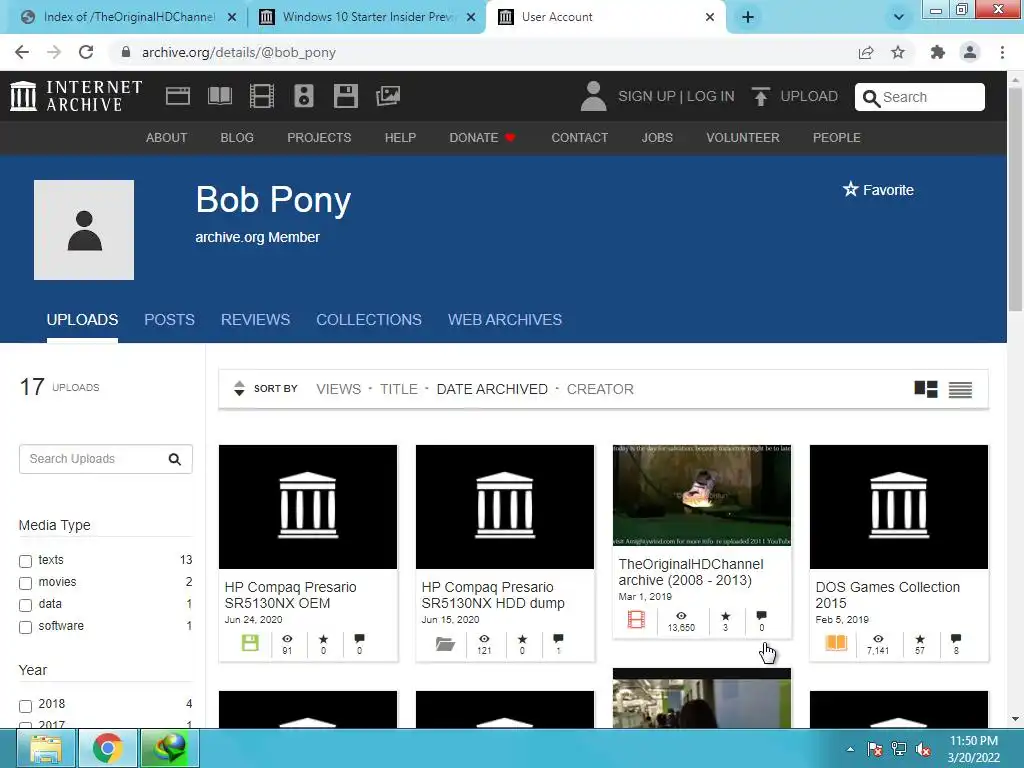The height and width of the screenshot is (768, 1024).
Task: Open Chrome from the taskbar
Action: (108, 748)
